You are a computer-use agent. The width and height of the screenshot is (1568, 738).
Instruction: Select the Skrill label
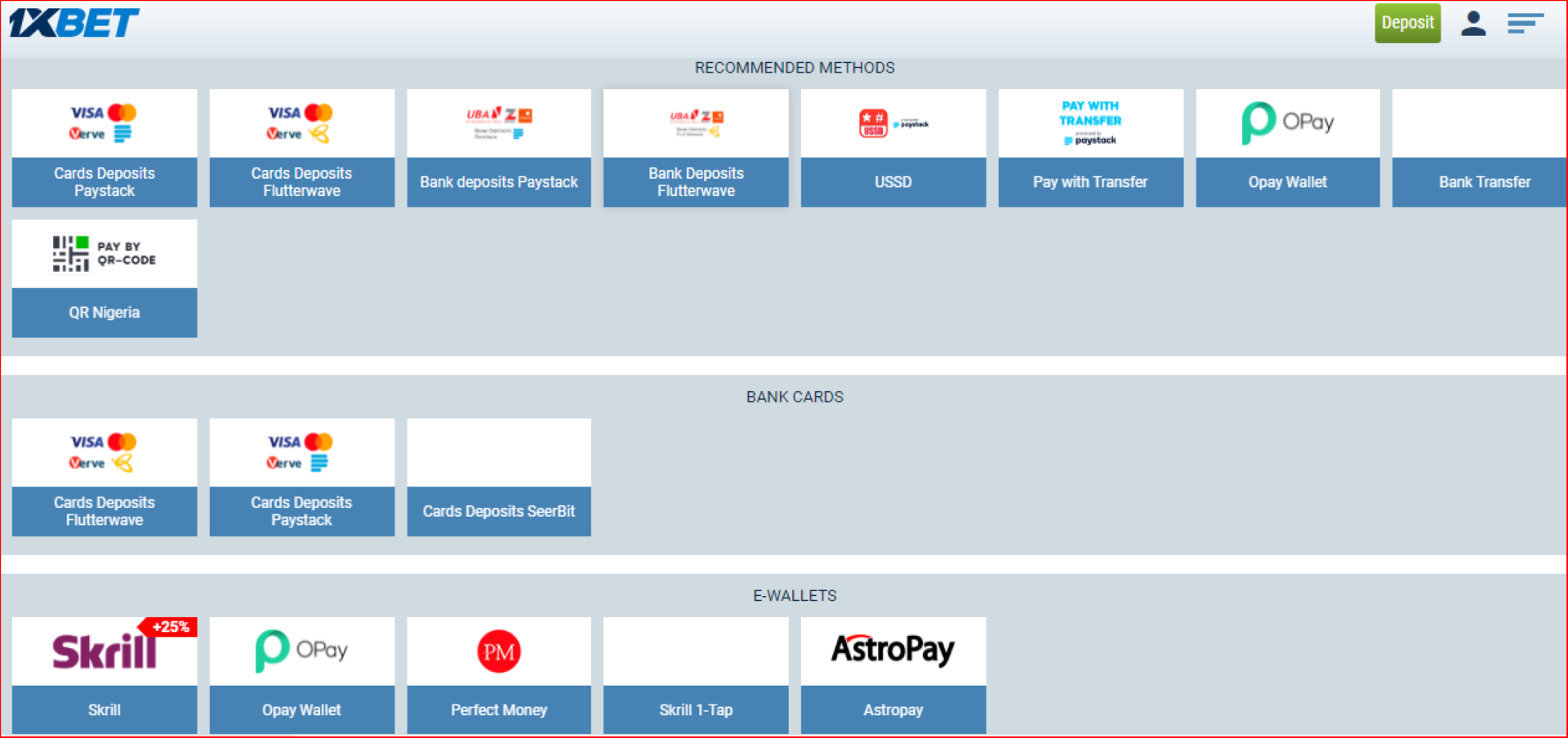point(105,709)
